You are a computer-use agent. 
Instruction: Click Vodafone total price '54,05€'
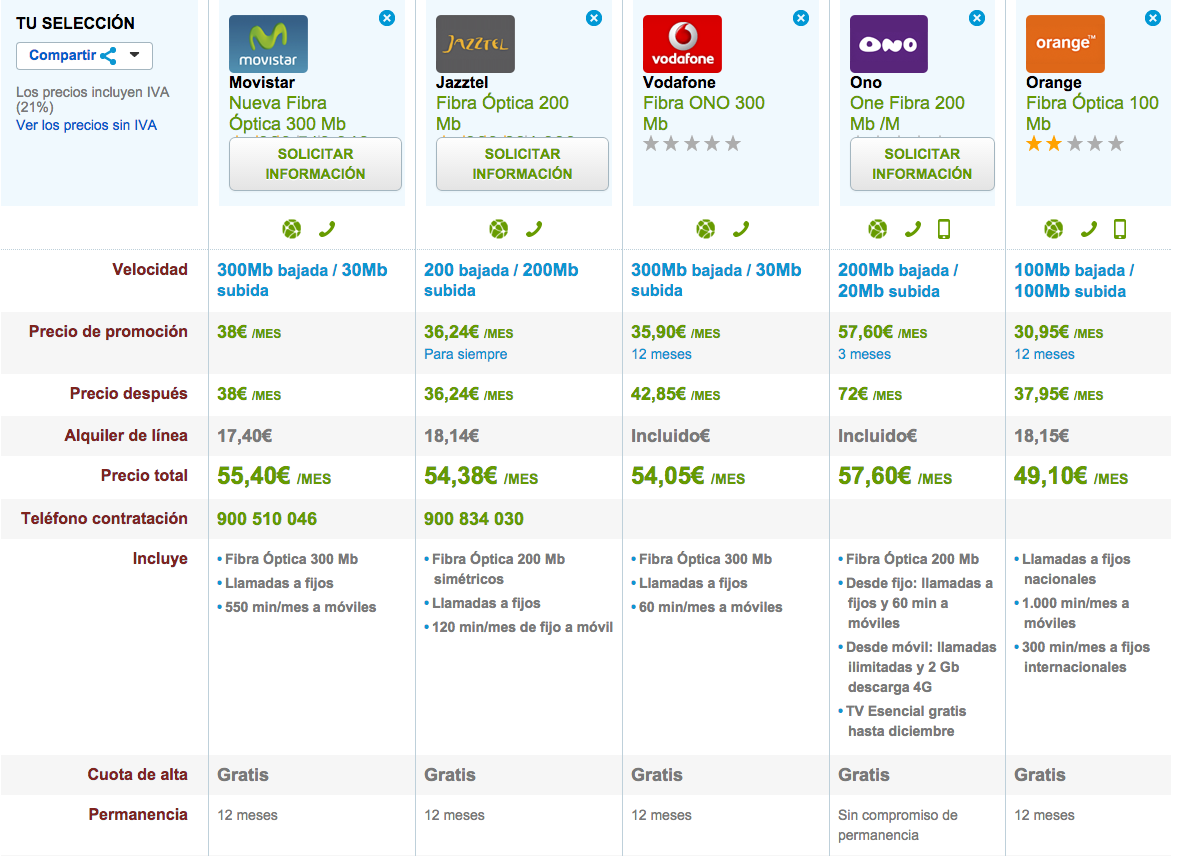pyautogui.click(x=667, y=475)
